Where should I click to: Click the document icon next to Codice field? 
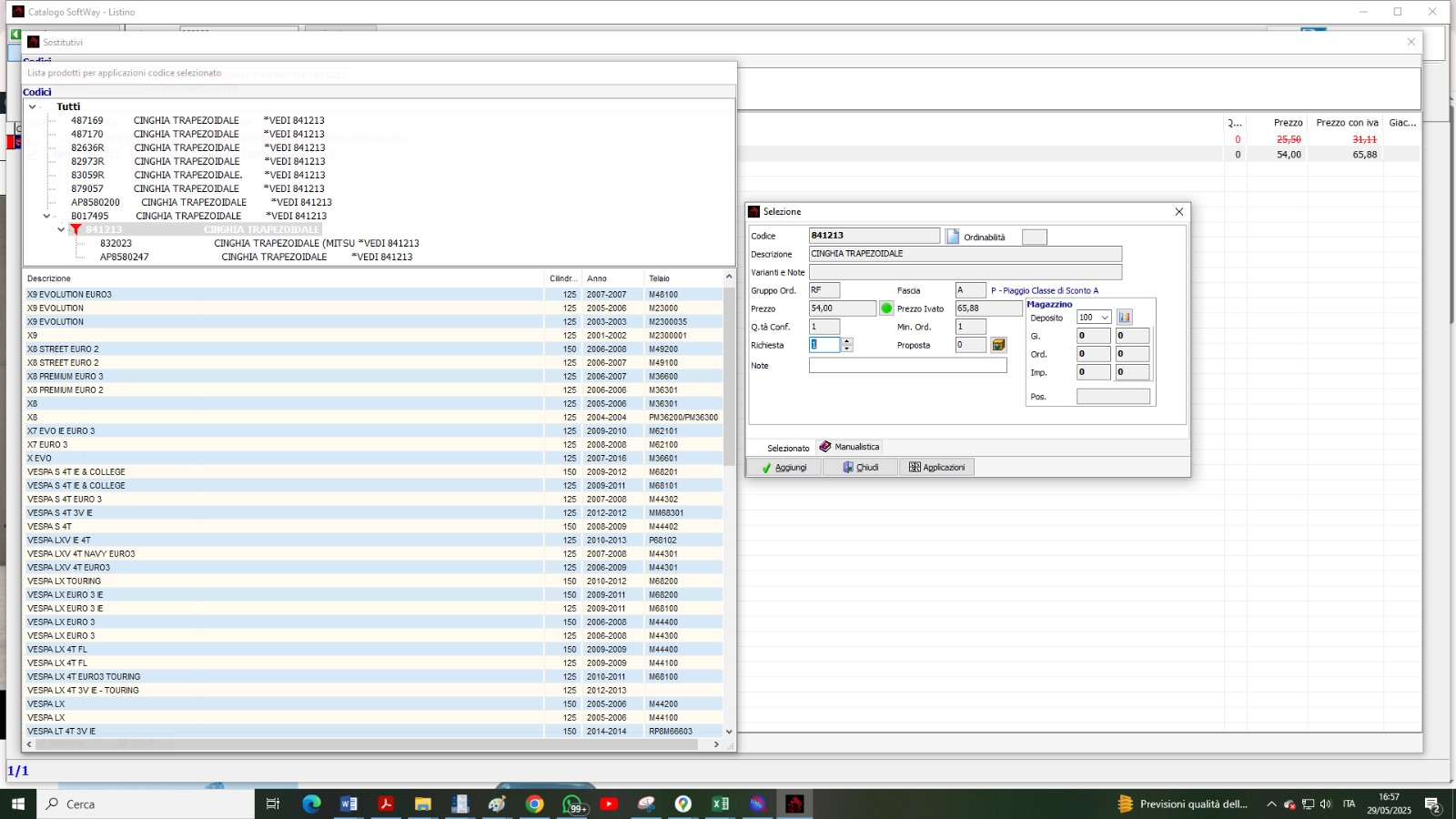pos(952,237)
